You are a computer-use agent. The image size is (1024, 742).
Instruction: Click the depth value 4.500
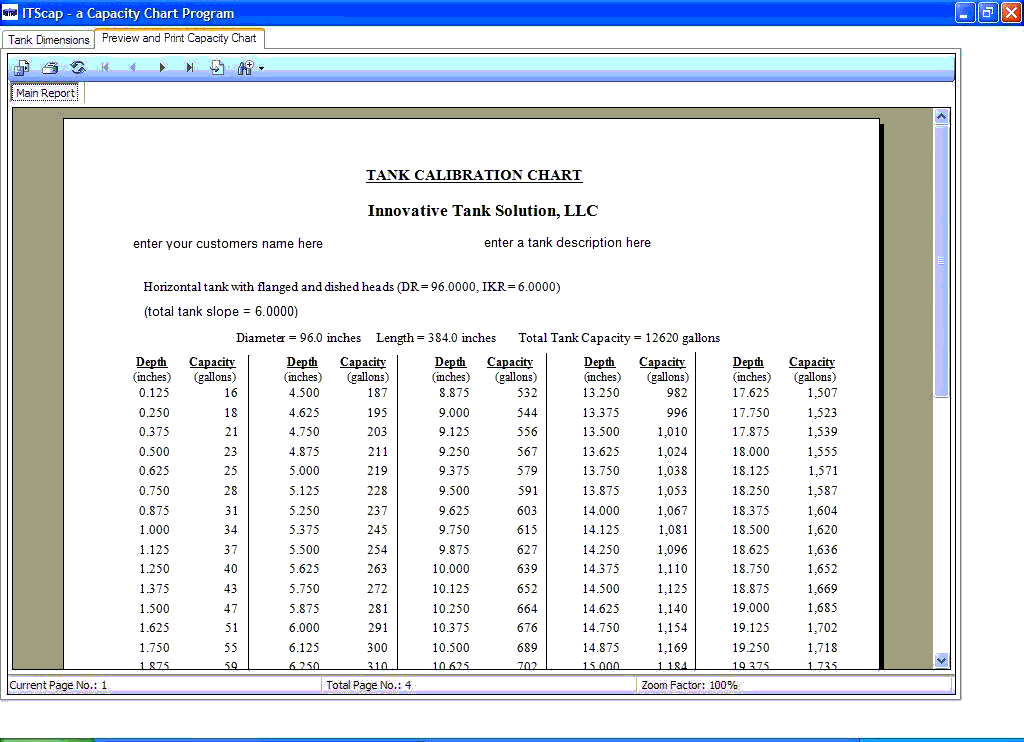(x=304, y=393)
